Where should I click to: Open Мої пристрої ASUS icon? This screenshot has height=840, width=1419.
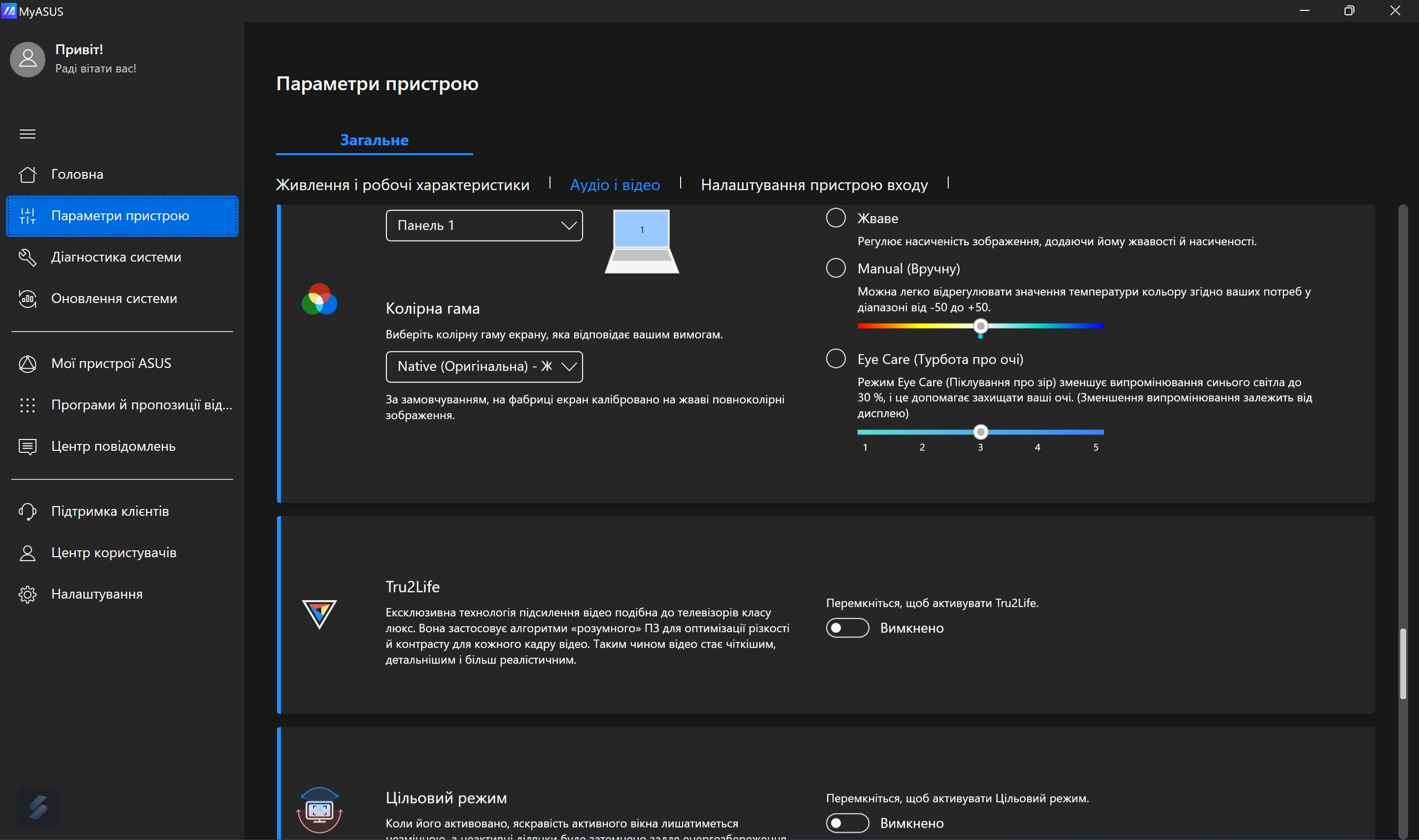(27, 364)
